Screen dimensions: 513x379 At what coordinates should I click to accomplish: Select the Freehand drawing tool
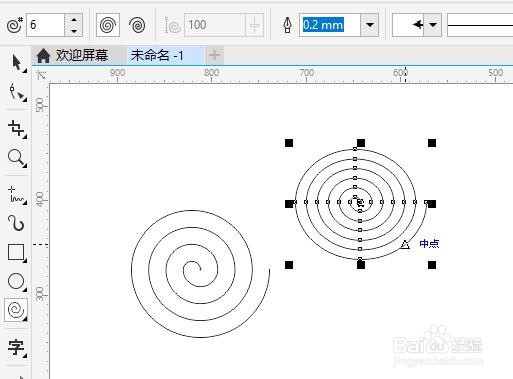click(x=17, y=194)
